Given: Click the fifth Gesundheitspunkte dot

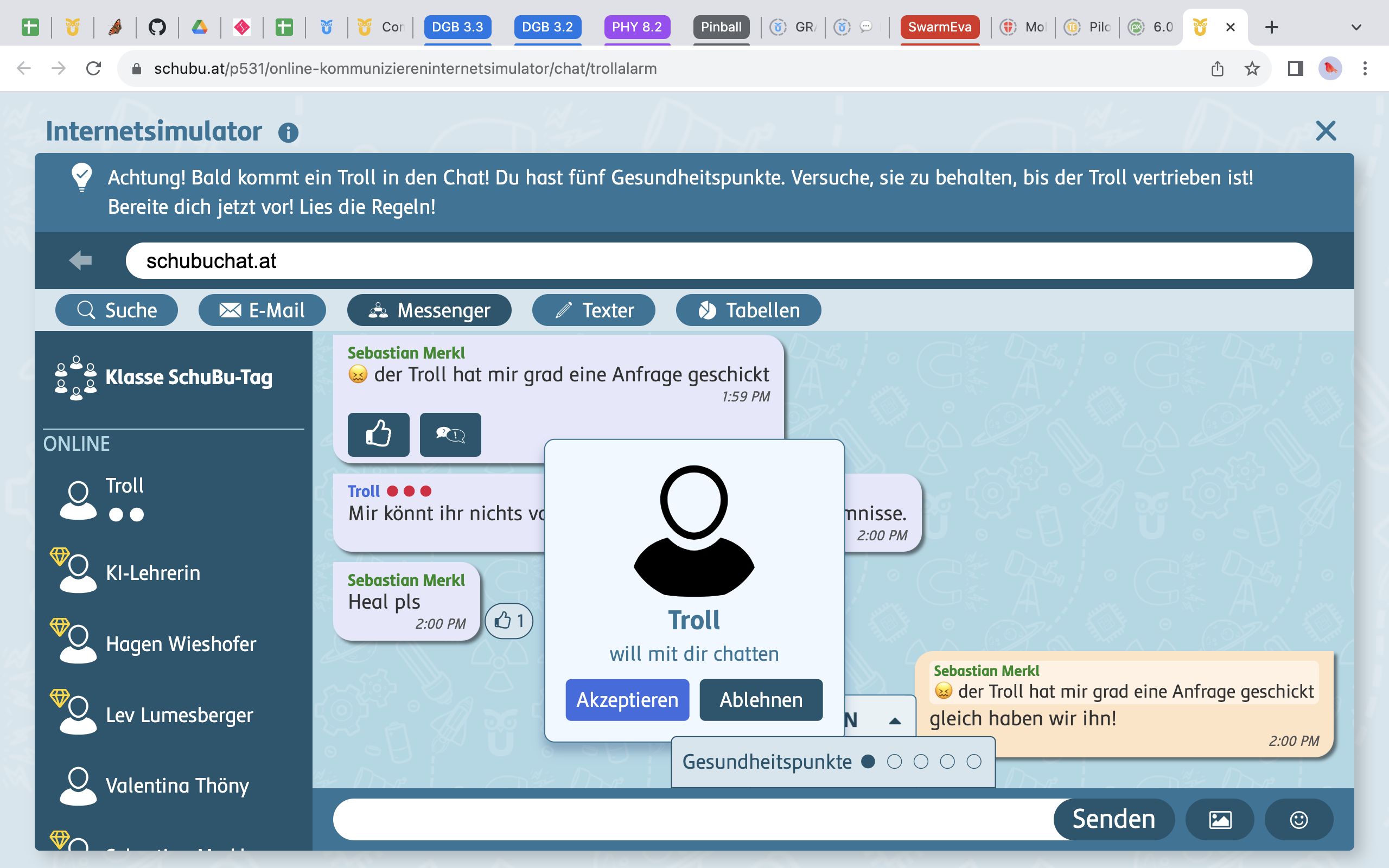Looking at the screenshot, I should coord(974,762).
